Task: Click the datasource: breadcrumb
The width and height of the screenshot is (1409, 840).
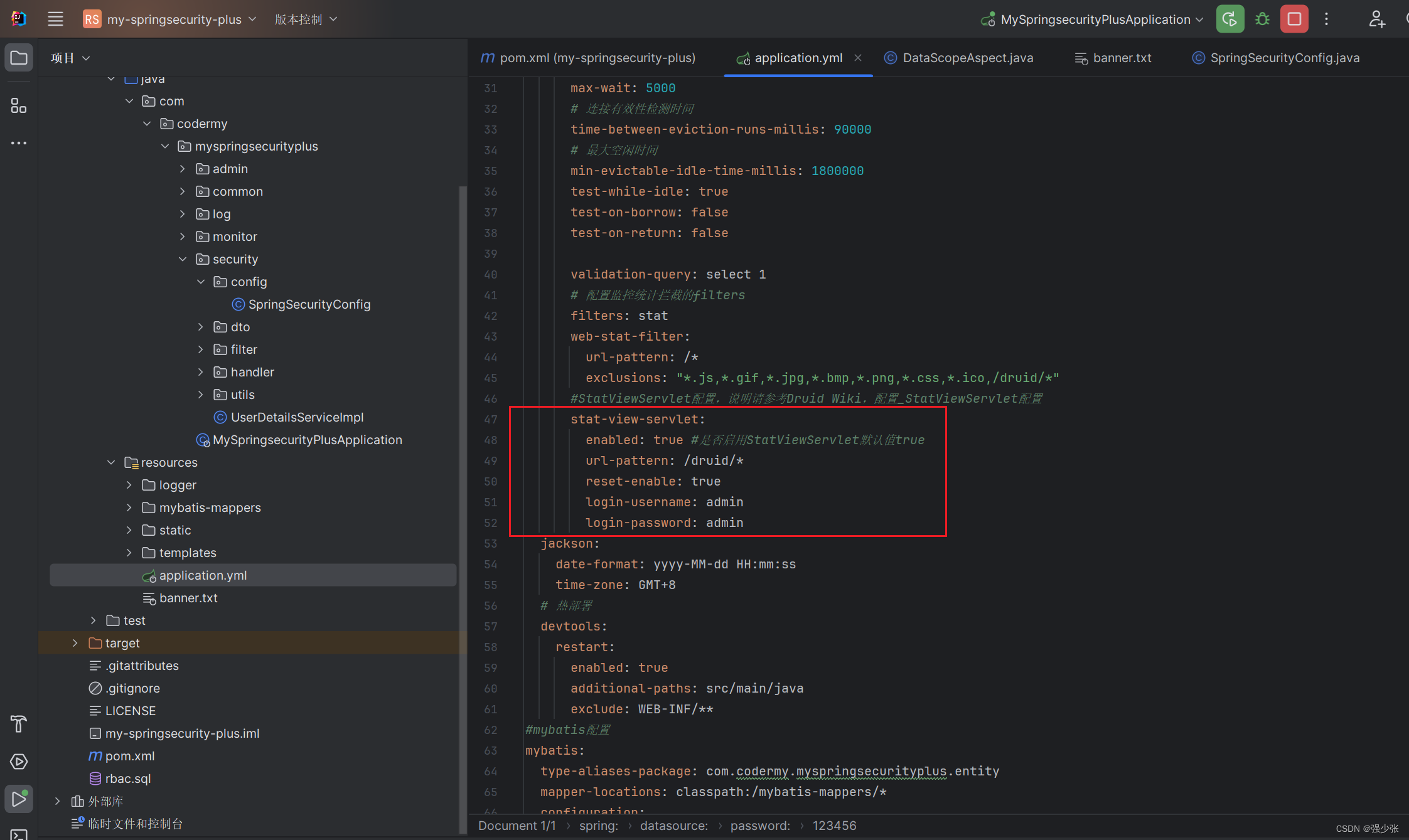Action: click(674, 826)
